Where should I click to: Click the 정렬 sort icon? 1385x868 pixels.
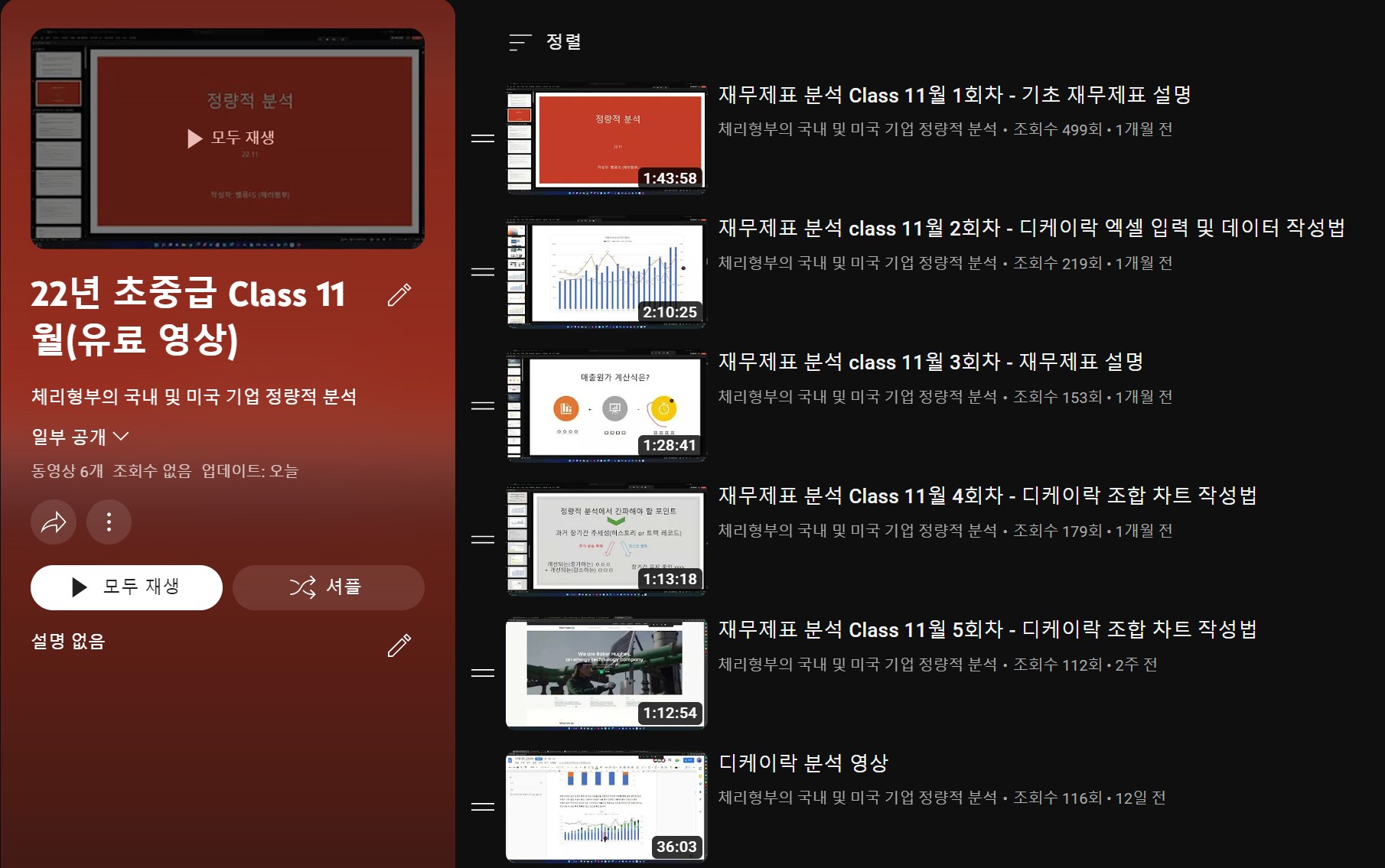point(520,42)
